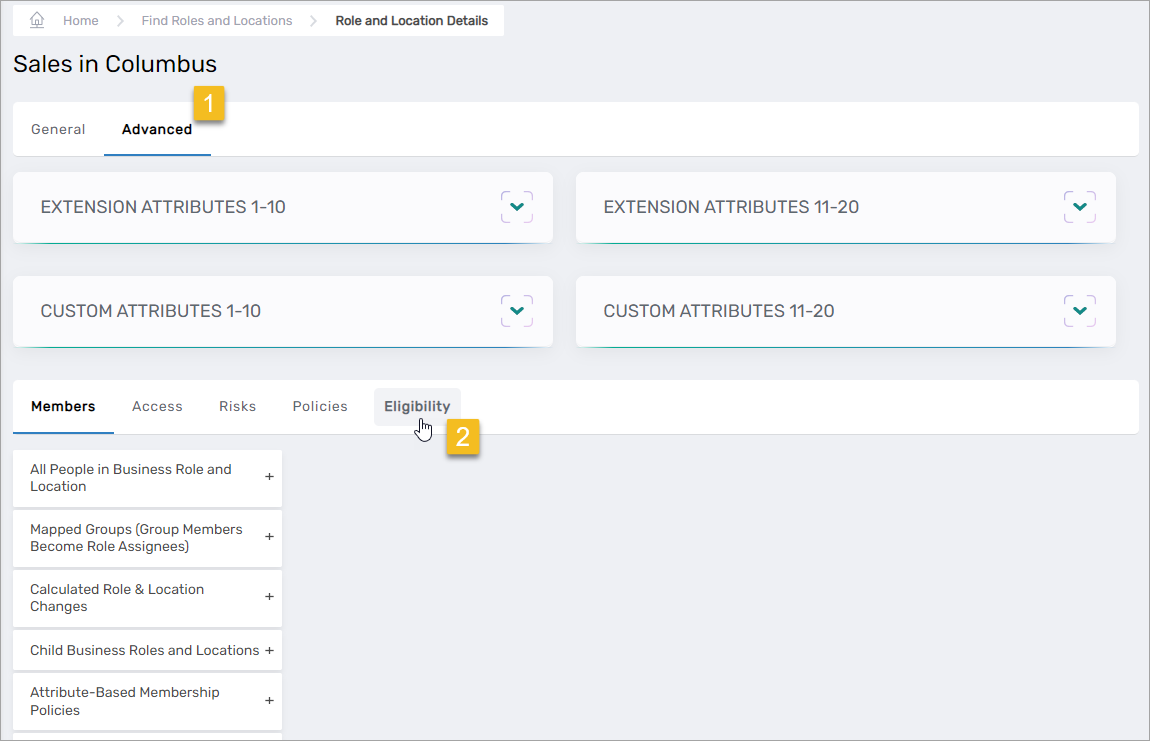Switch to the General tab
This screenshot has height=741, width=1150.
(58, 129)
